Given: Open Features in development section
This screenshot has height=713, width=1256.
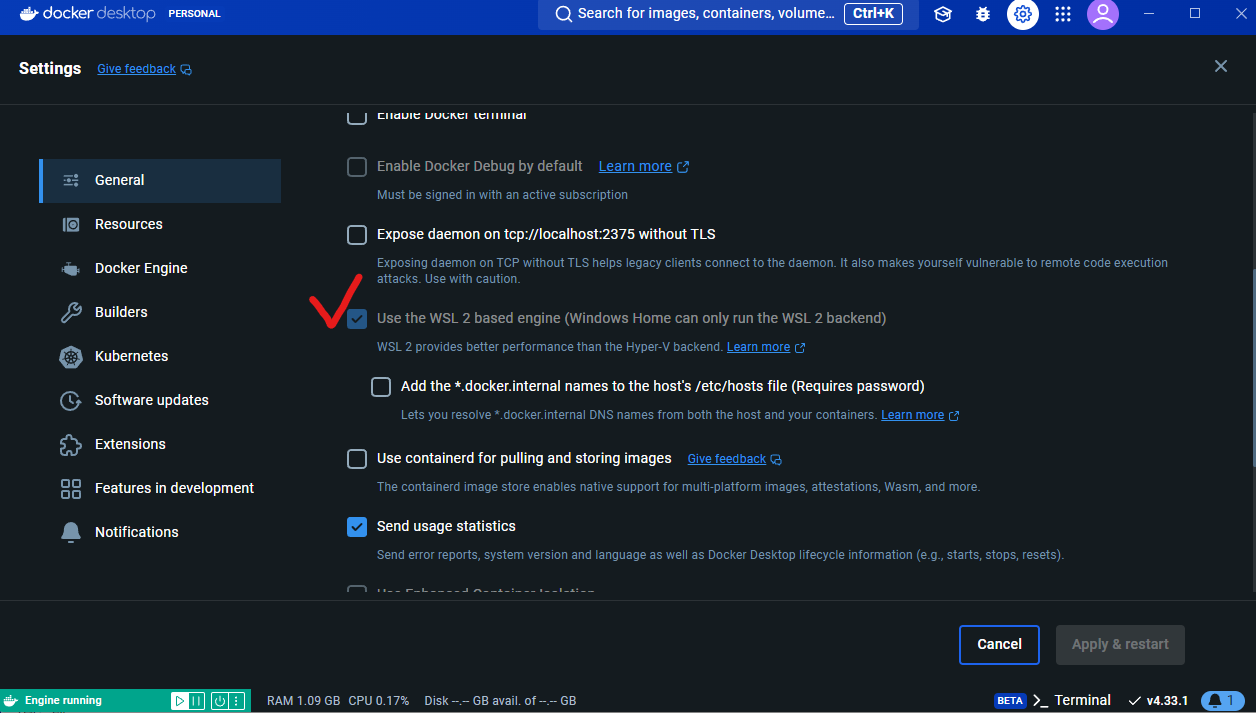Looking at the screenshot, I should click(x=160, y=488).
